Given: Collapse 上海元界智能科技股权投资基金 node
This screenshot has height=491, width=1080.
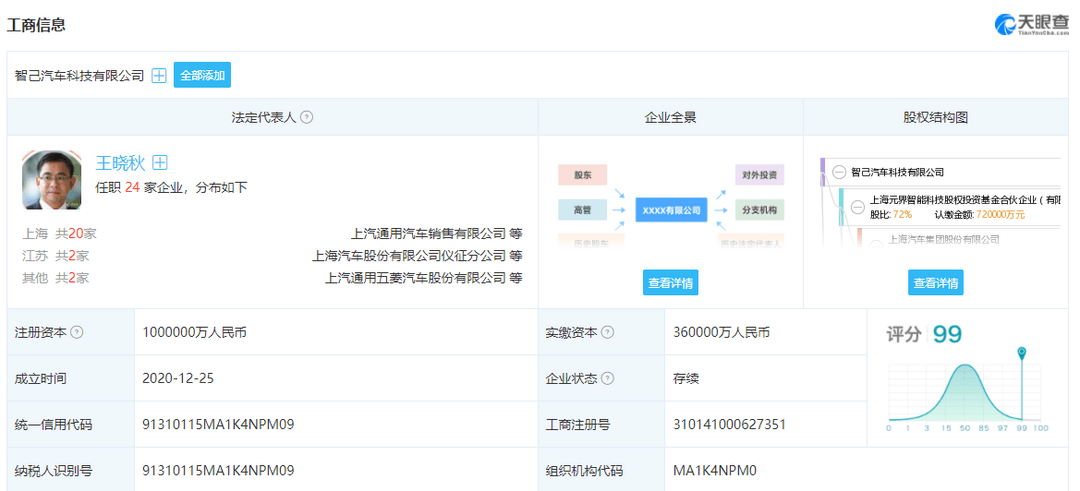Looking at the screenshot, I should point(858,206).
